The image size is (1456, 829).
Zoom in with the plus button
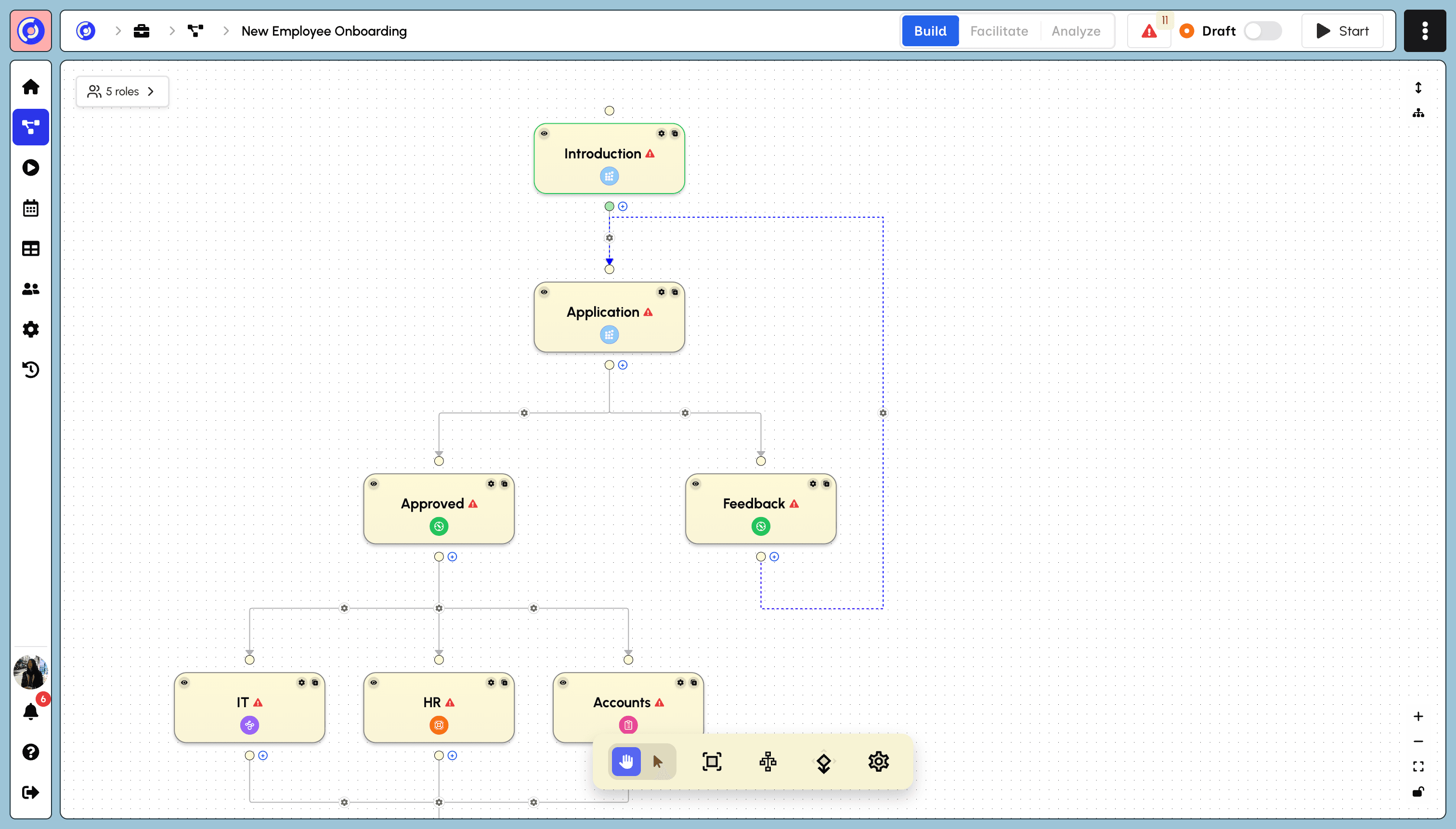click(x=1418, y=716)
